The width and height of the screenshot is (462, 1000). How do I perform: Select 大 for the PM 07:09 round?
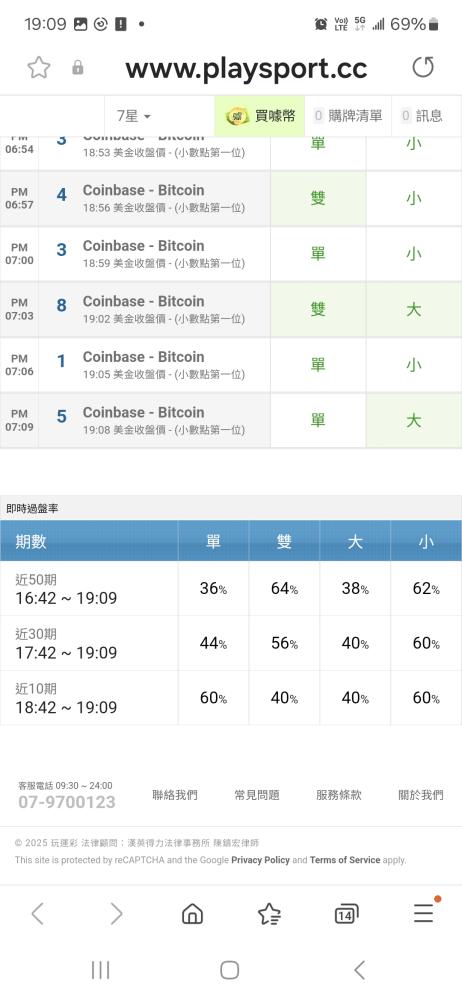(x=414, y=420)
